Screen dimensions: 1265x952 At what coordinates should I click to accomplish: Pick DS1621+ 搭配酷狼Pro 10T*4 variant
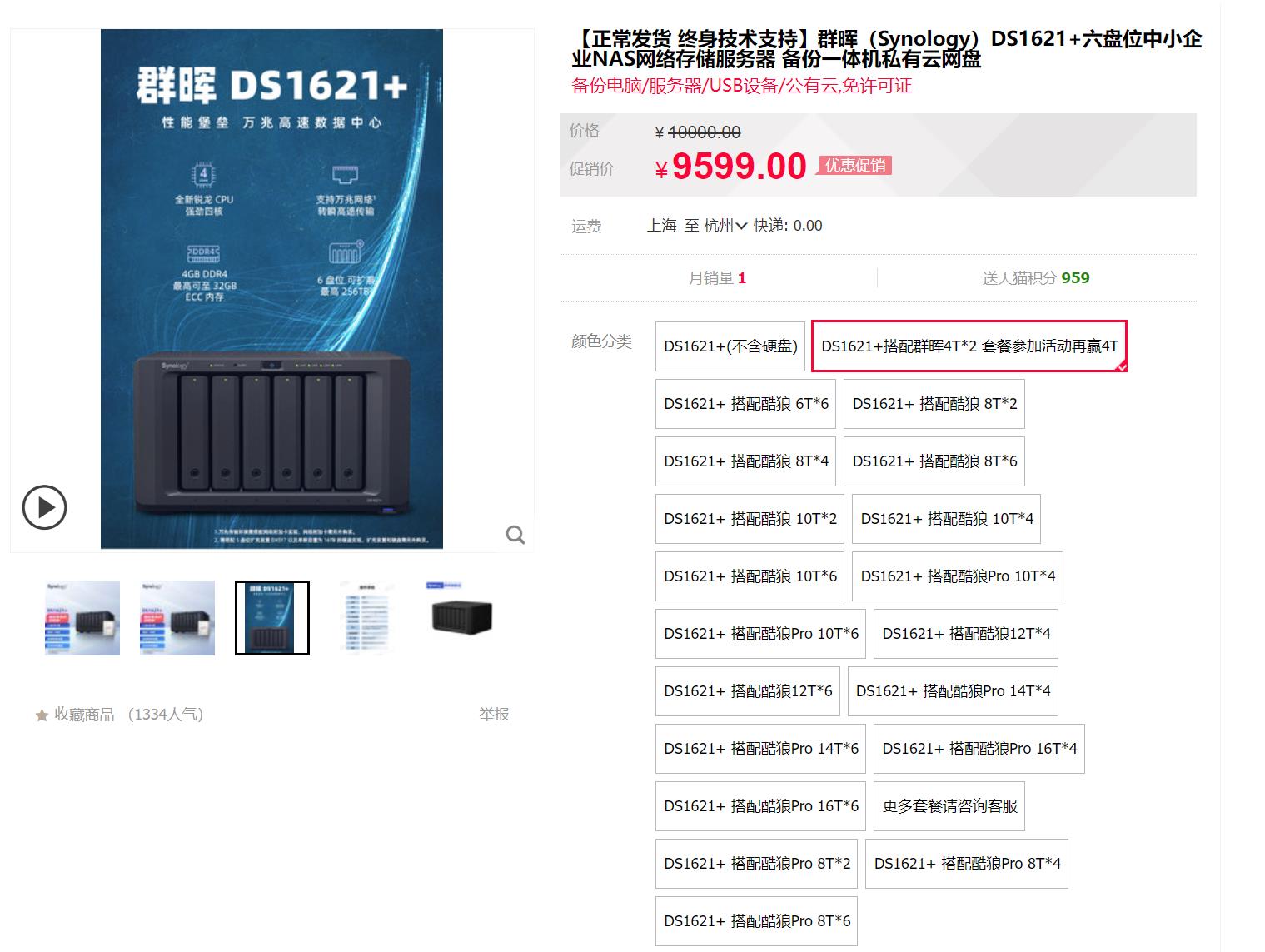958,576
